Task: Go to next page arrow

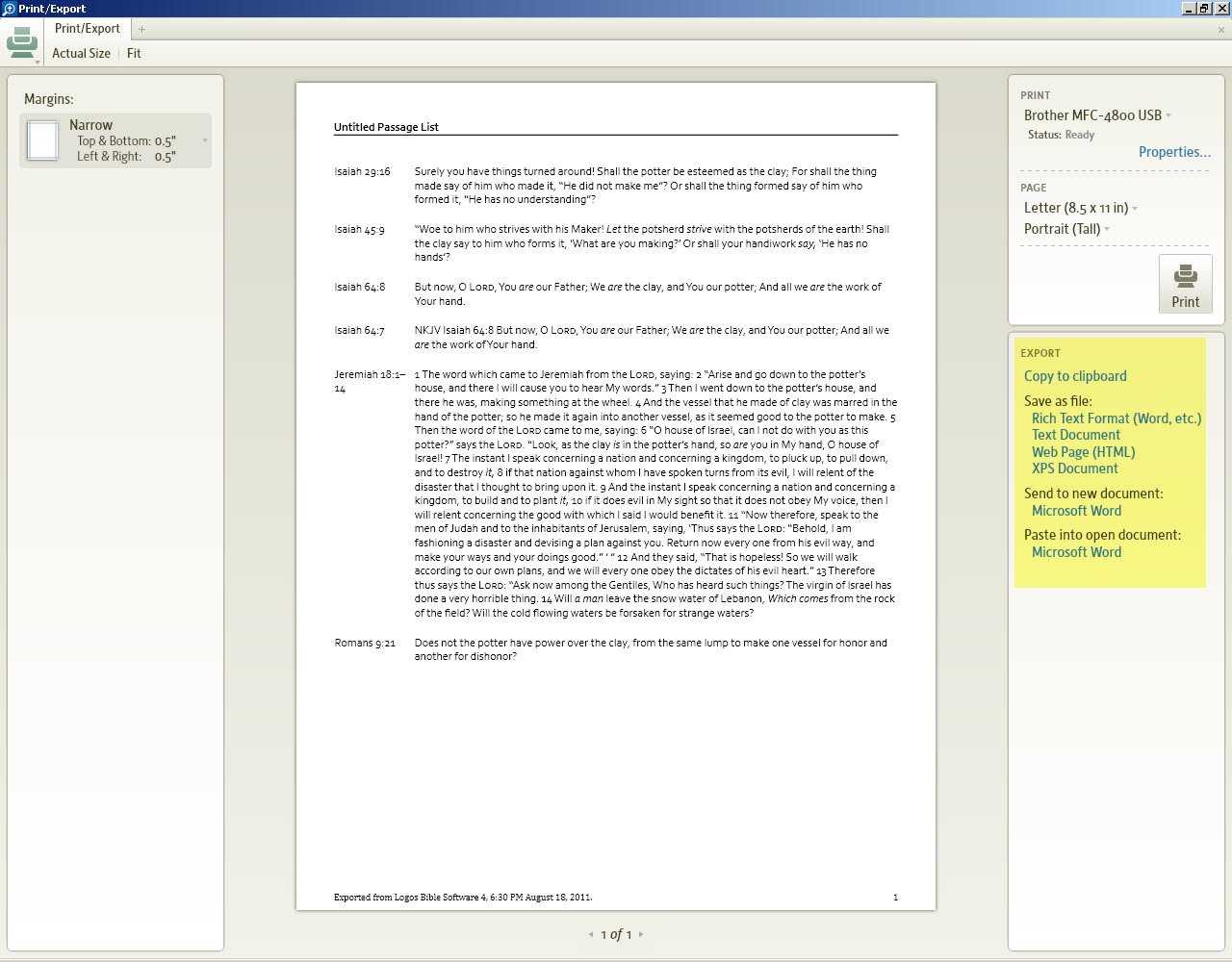Action: [x=641, y=934]
